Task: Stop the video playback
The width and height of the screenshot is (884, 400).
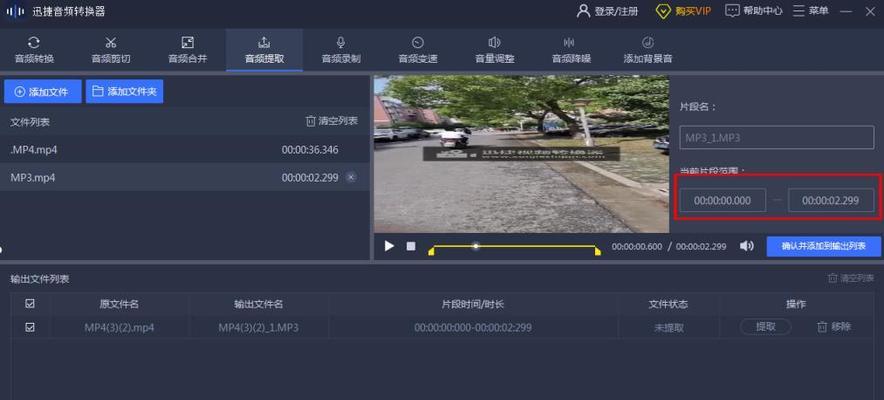Action: click(411, 246)
